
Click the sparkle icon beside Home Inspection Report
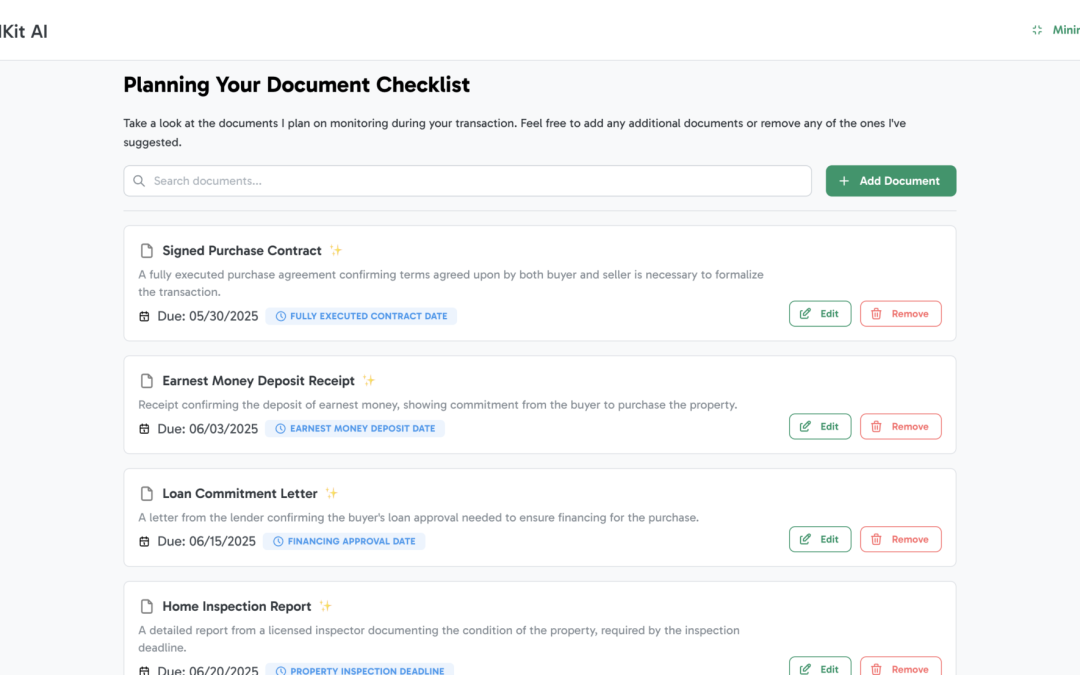point(325,607)
